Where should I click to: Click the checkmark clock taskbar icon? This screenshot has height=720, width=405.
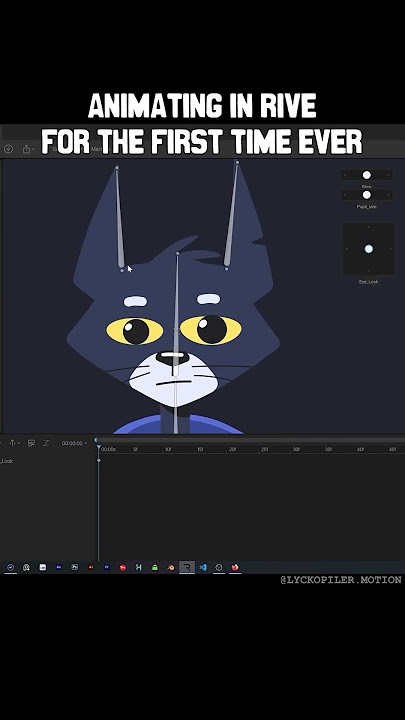pyautogui.click(x=10, y=568)
